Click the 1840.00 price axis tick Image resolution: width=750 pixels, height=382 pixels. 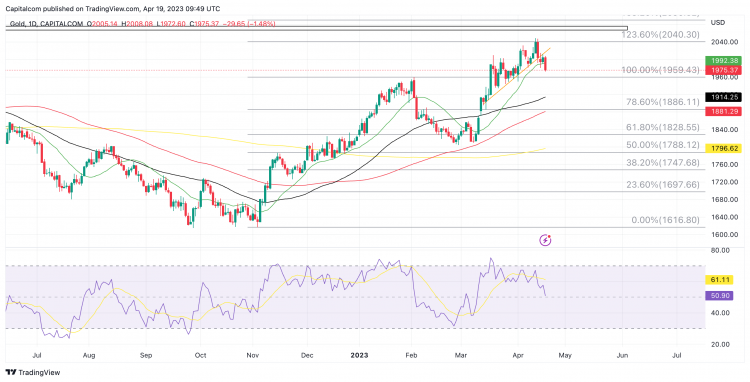pyautogui.click(x=725, y=130)
